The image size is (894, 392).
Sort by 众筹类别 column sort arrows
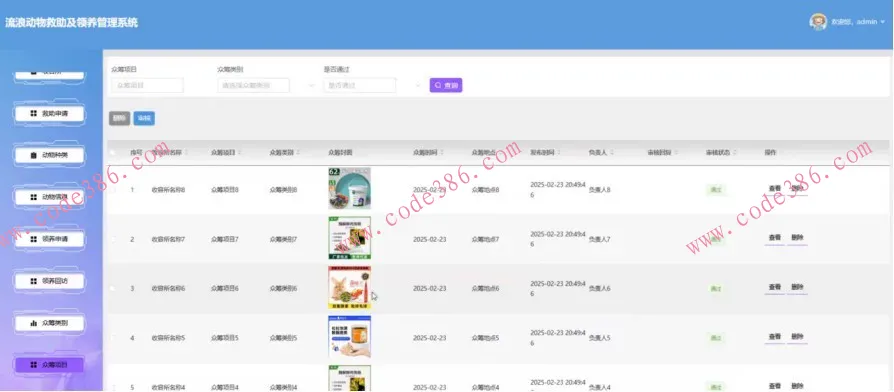click(x=298, y=153)
